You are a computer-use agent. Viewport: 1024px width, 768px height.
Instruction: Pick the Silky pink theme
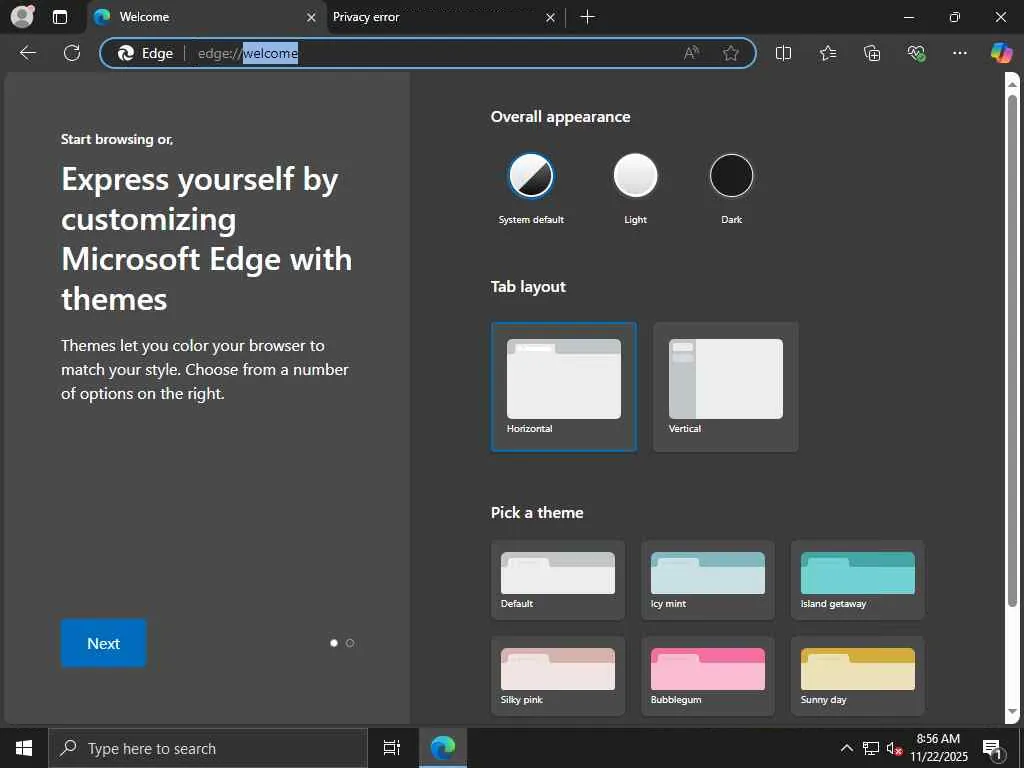558,676
